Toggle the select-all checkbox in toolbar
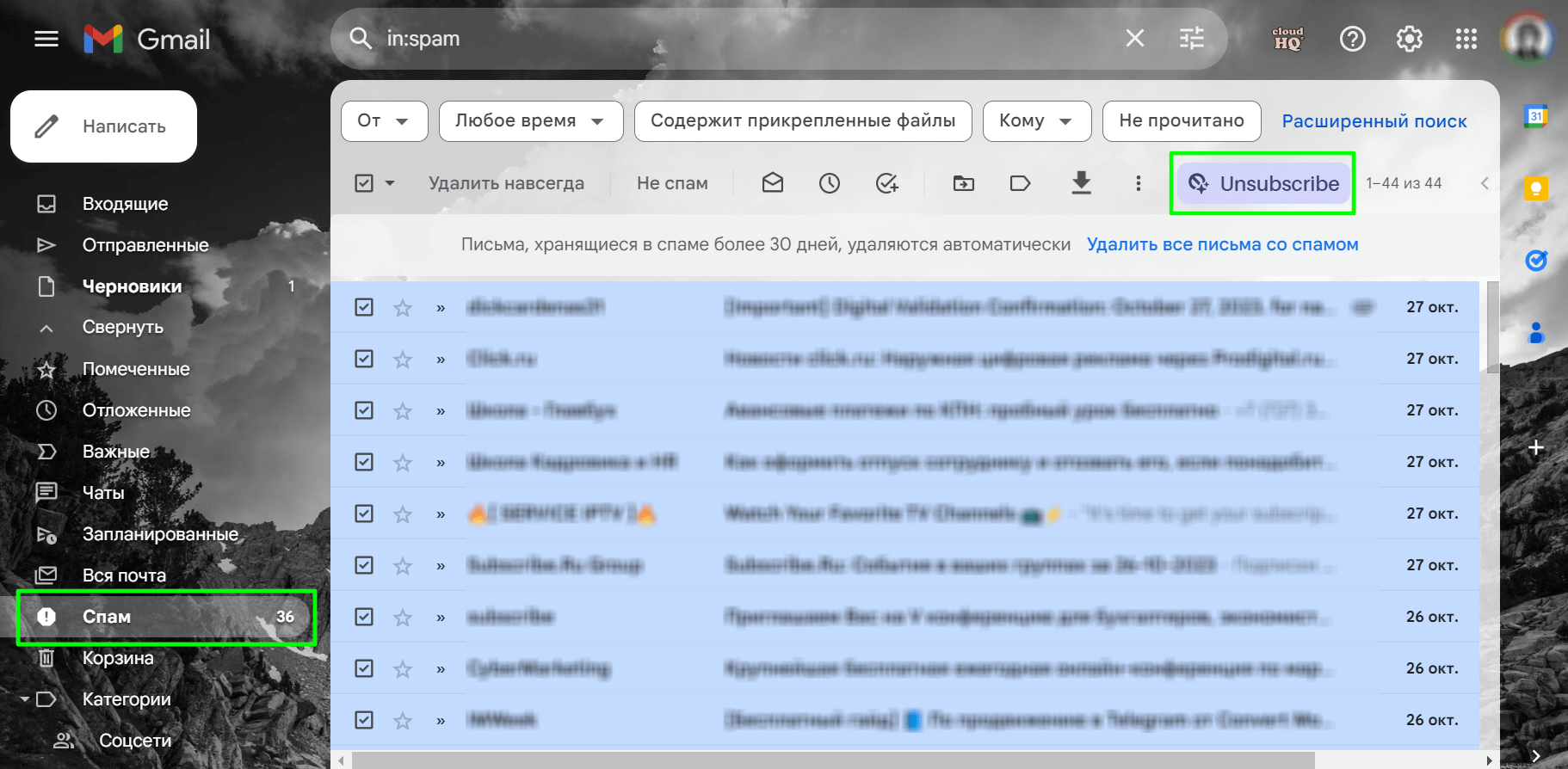 coord(364,183)
